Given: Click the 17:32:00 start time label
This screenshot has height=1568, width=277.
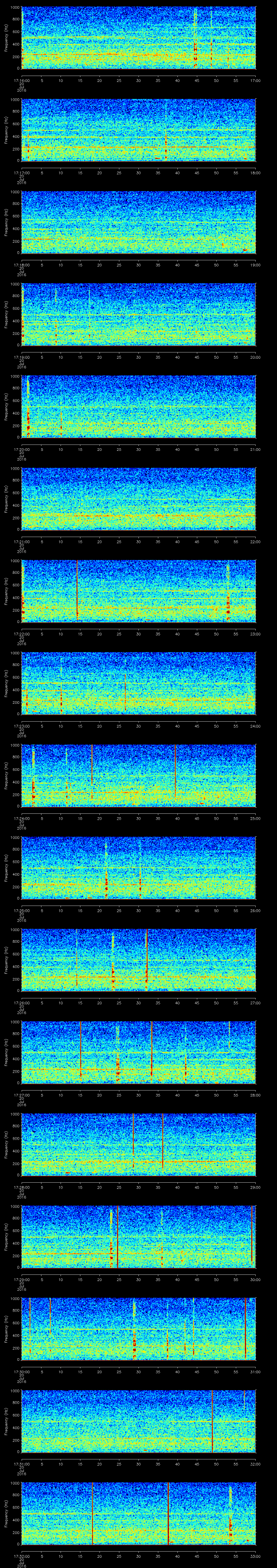Looking at the screenshot, I should pos(21,1556).
